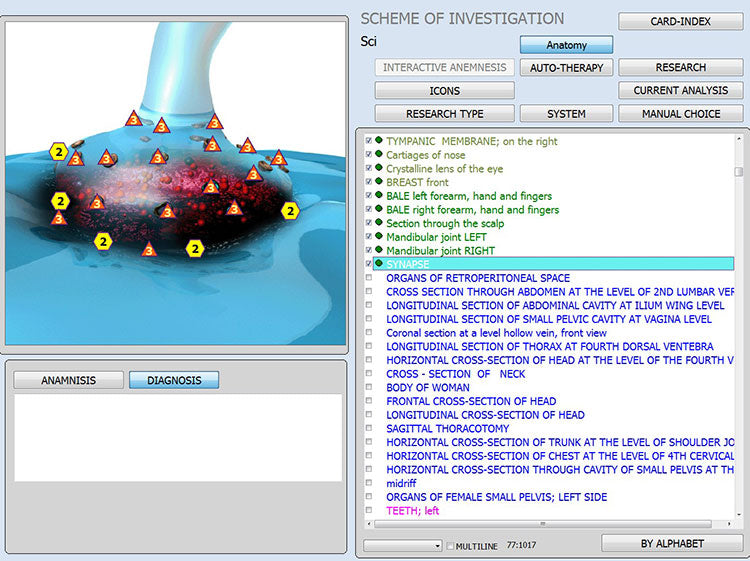Enable the MULTILINE checkbox
750x561 pixels.
(451, 546)
